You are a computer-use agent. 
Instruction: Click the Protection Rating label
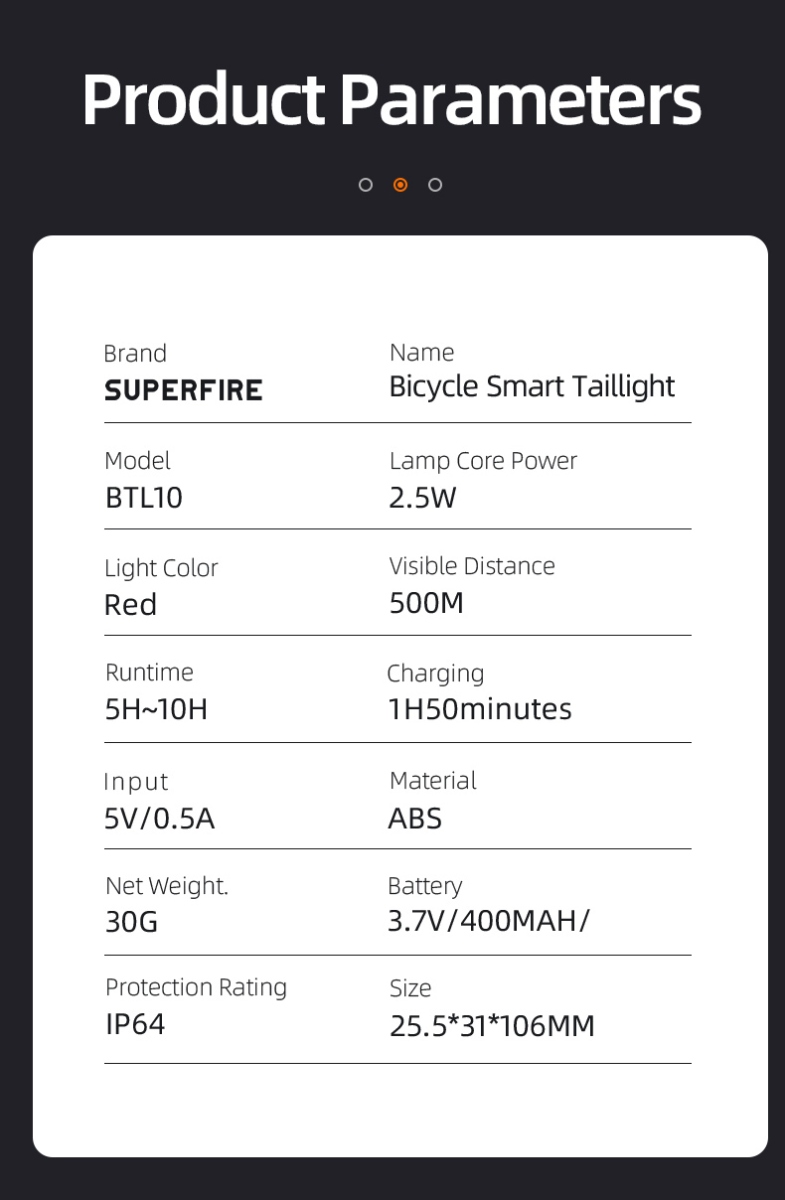tap(196, 988)
